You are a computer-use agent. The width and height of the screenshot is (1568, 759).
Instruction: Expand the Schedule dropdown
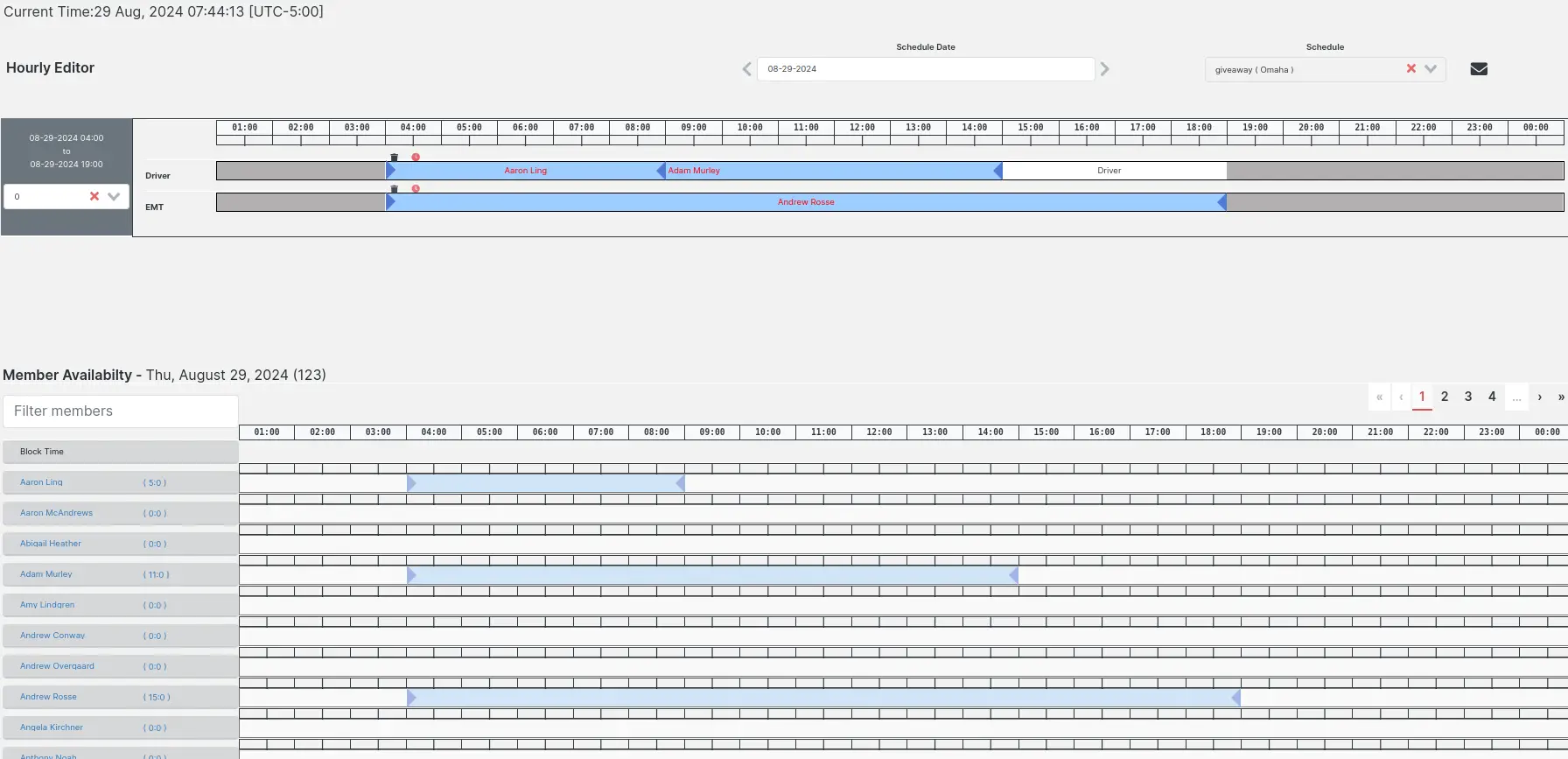1431,69
